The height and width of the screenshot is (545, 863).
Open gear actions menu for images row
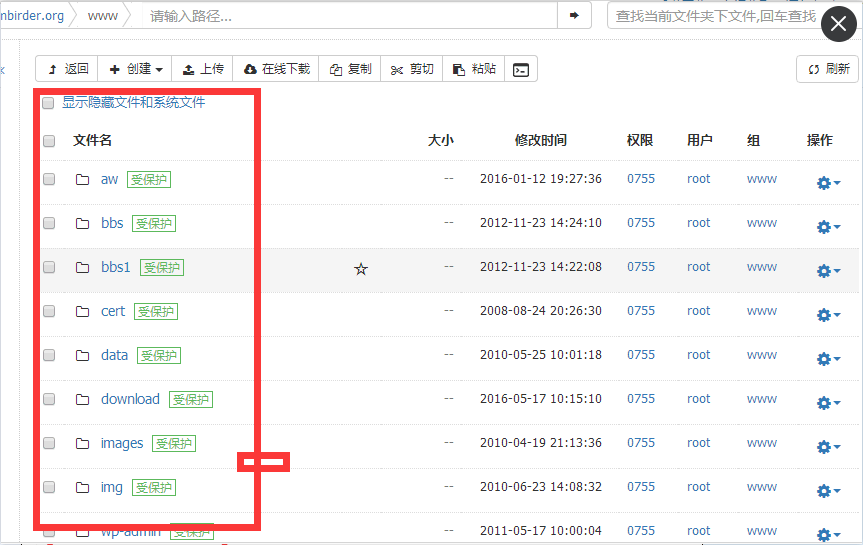click(x=828, y=447)
